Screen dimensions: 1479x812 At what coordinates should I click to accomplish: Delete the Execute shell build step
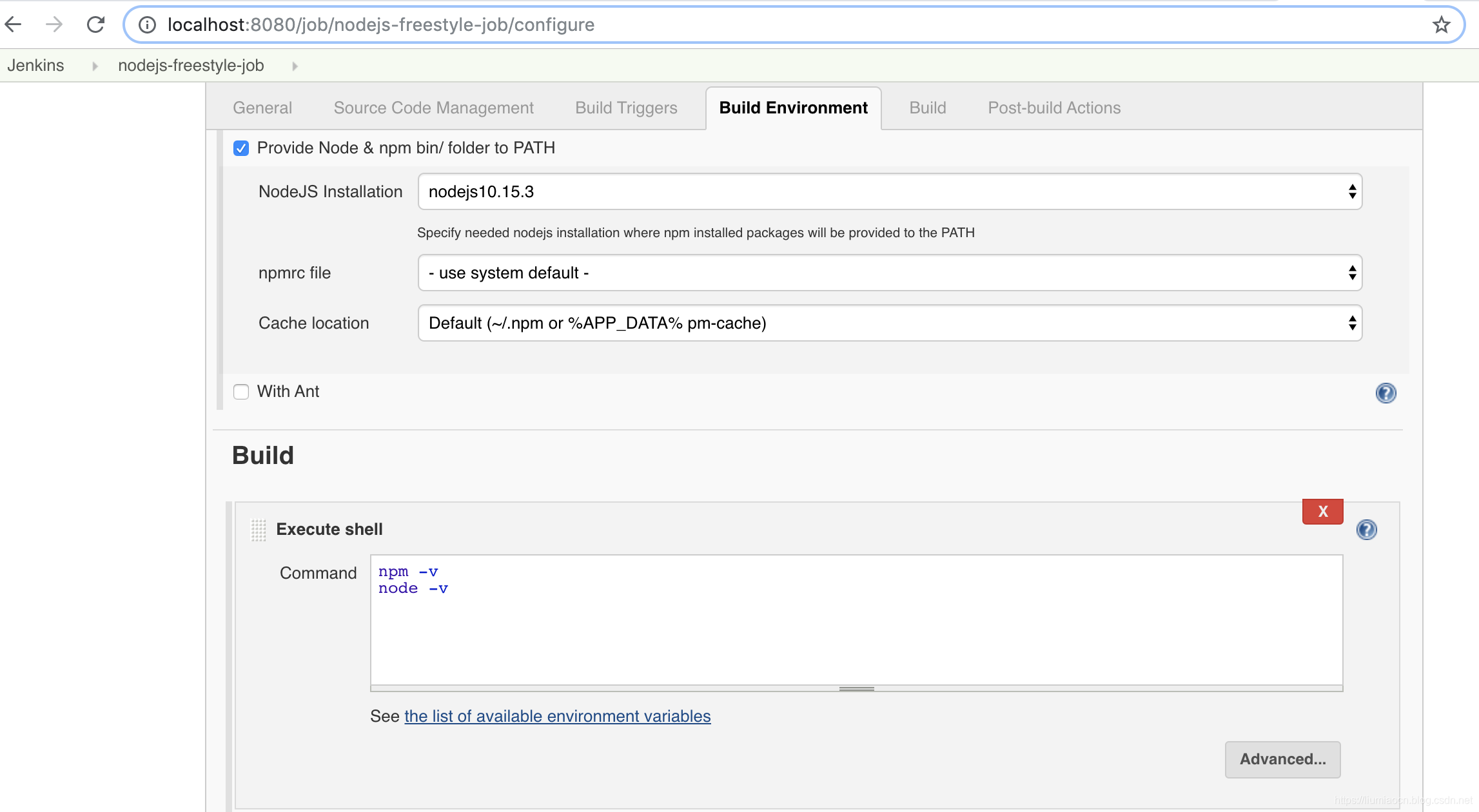click(x=1322, y=511)
